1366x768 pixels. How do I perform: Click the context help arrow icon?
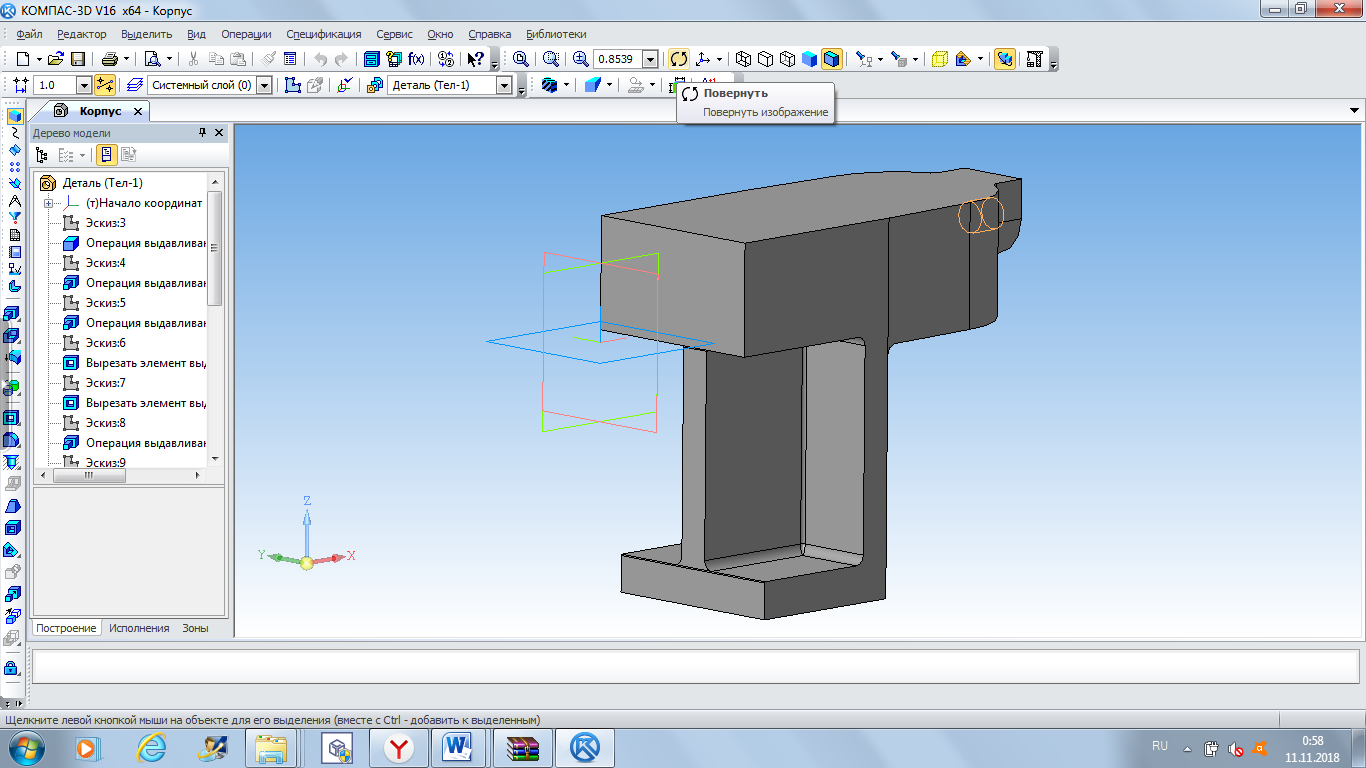[476, 59]
